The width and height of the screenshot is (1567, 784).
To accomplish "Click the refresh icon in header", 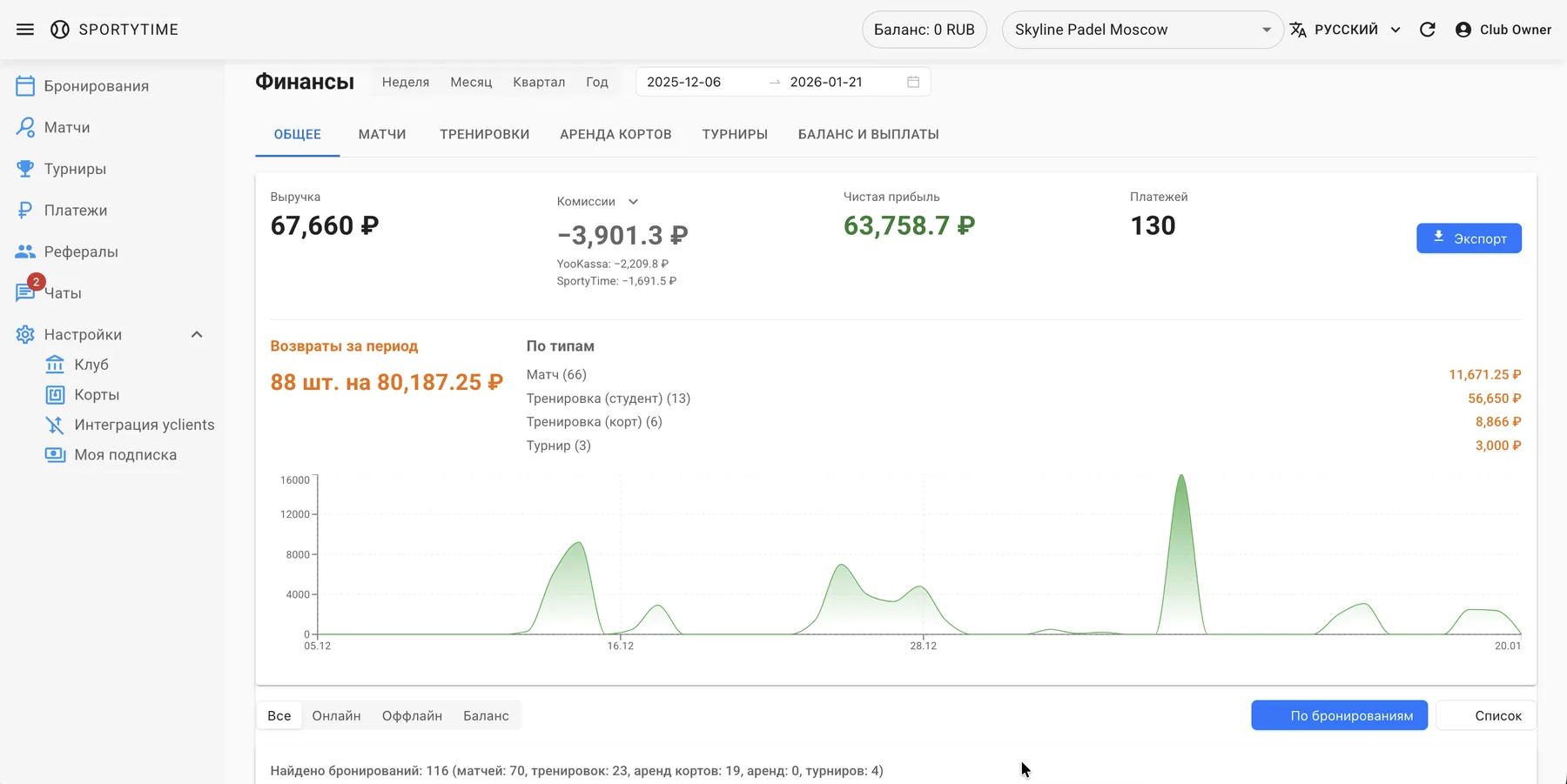I will point(1428,30).
